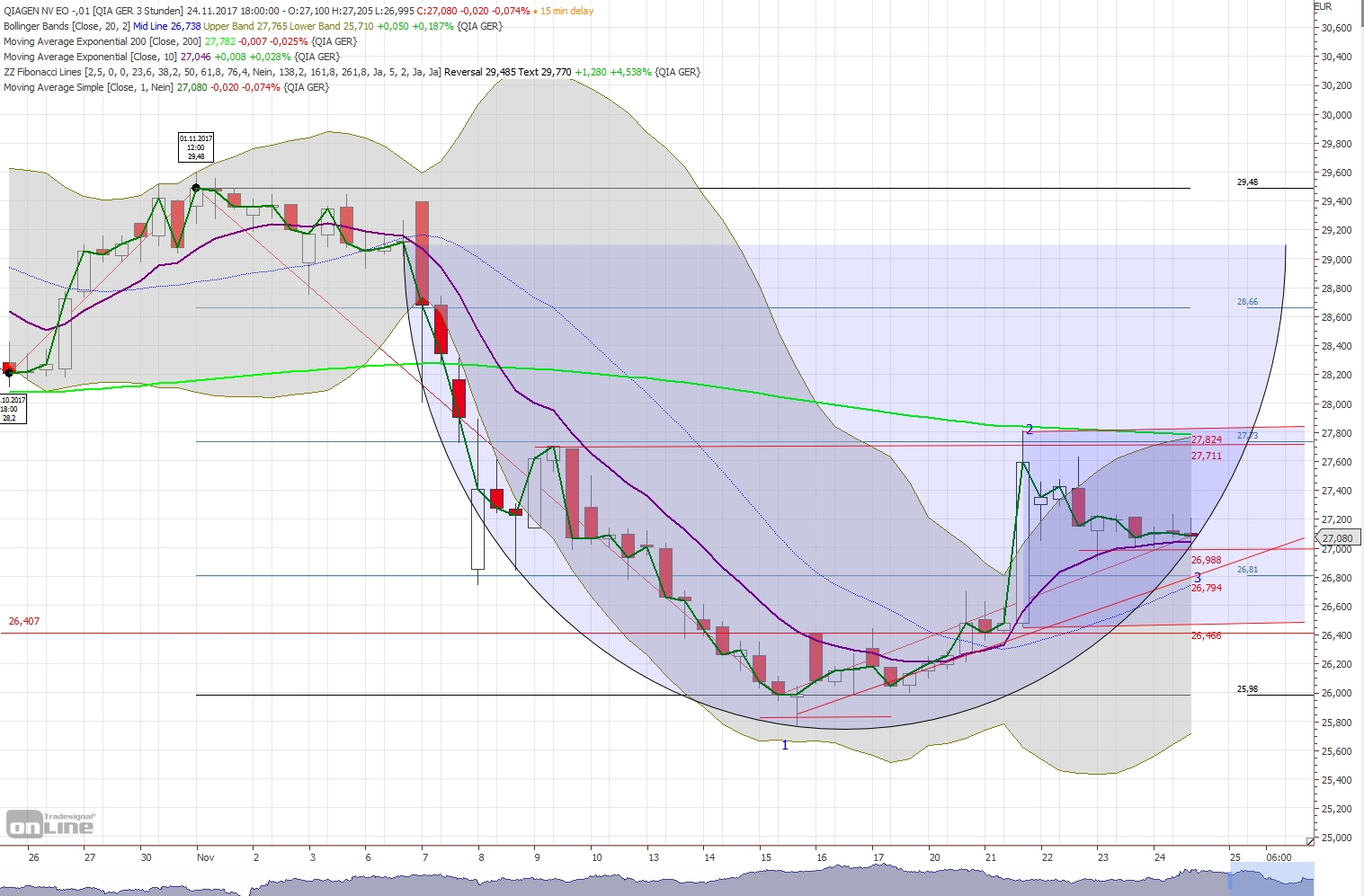1364x896 pixels.
Task: Click the blue wave label 1 below the low
Action: tap(785, 746)
